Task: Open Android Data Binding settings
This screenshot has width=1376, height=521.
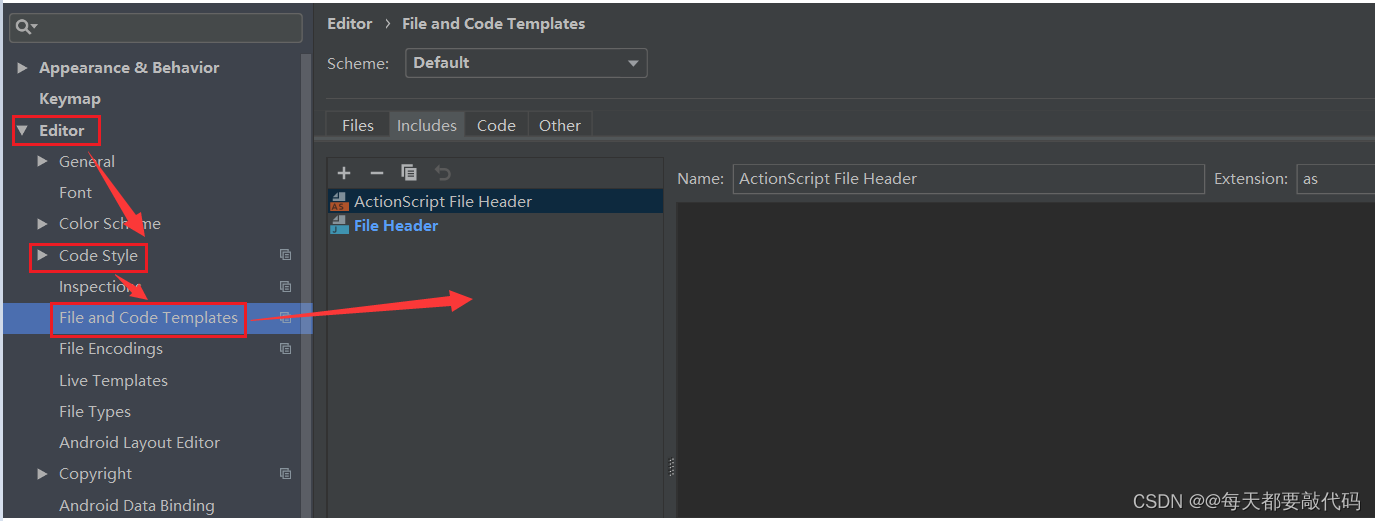Action: [137, 505]
